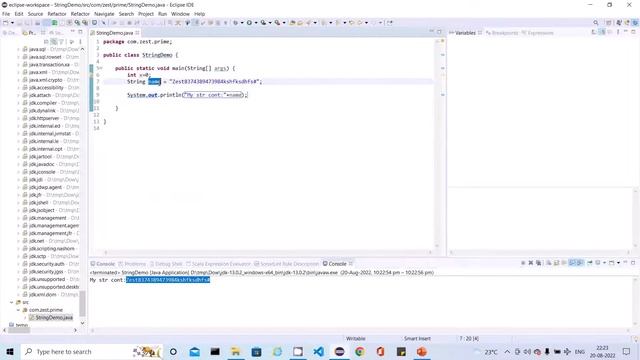Click the Package Explorer vertical scrollbar

(82, 304)
